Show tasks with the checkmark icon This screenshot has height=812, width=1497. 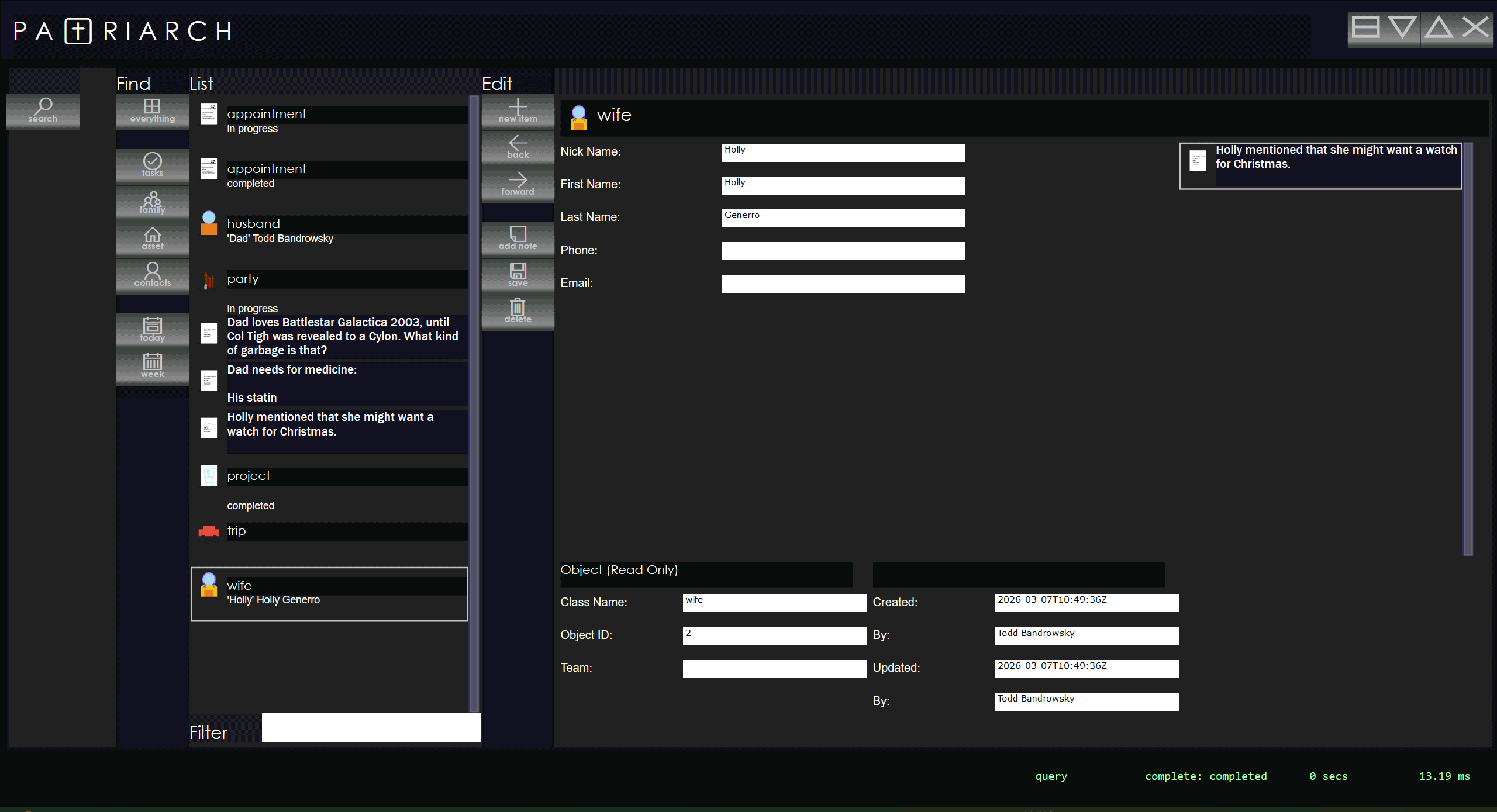(152, 164)
